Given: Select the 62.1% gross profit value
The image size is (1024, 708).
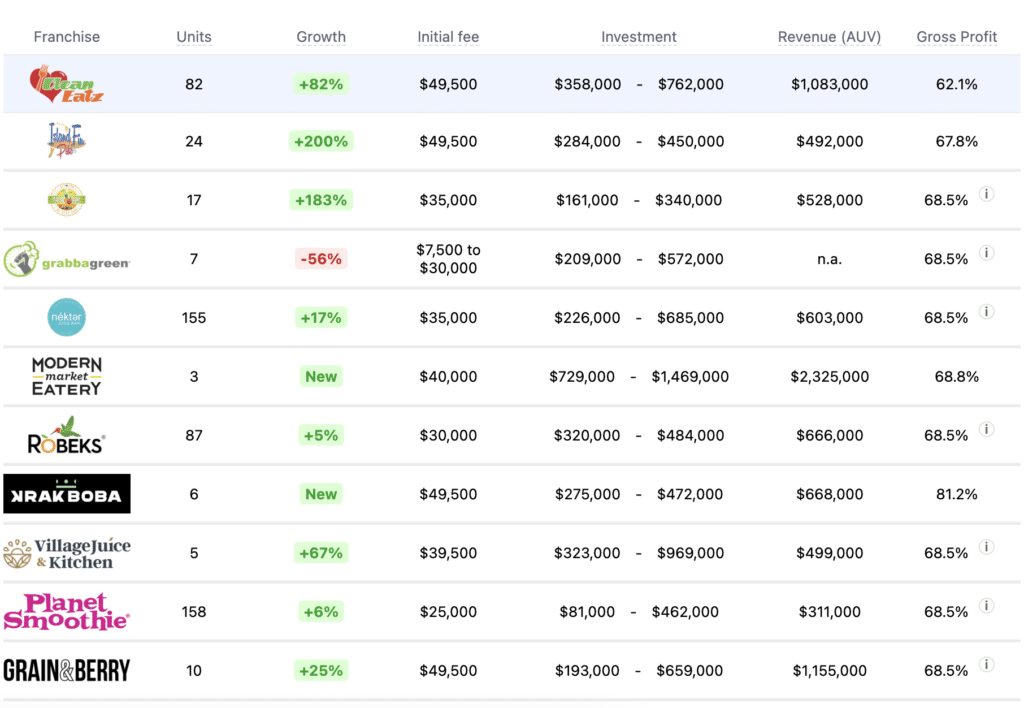Looking at the screenshot, I should tap(957, 84).
